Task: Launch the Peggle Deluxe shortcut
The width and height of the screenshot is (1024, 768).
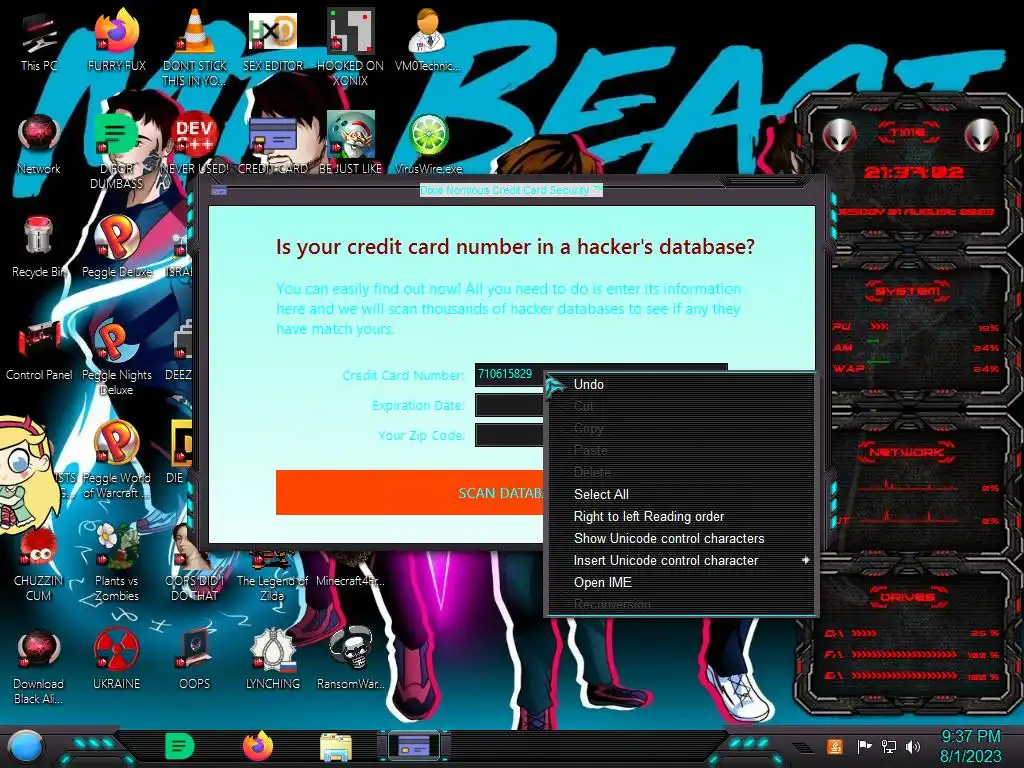Action: [116, 248]
